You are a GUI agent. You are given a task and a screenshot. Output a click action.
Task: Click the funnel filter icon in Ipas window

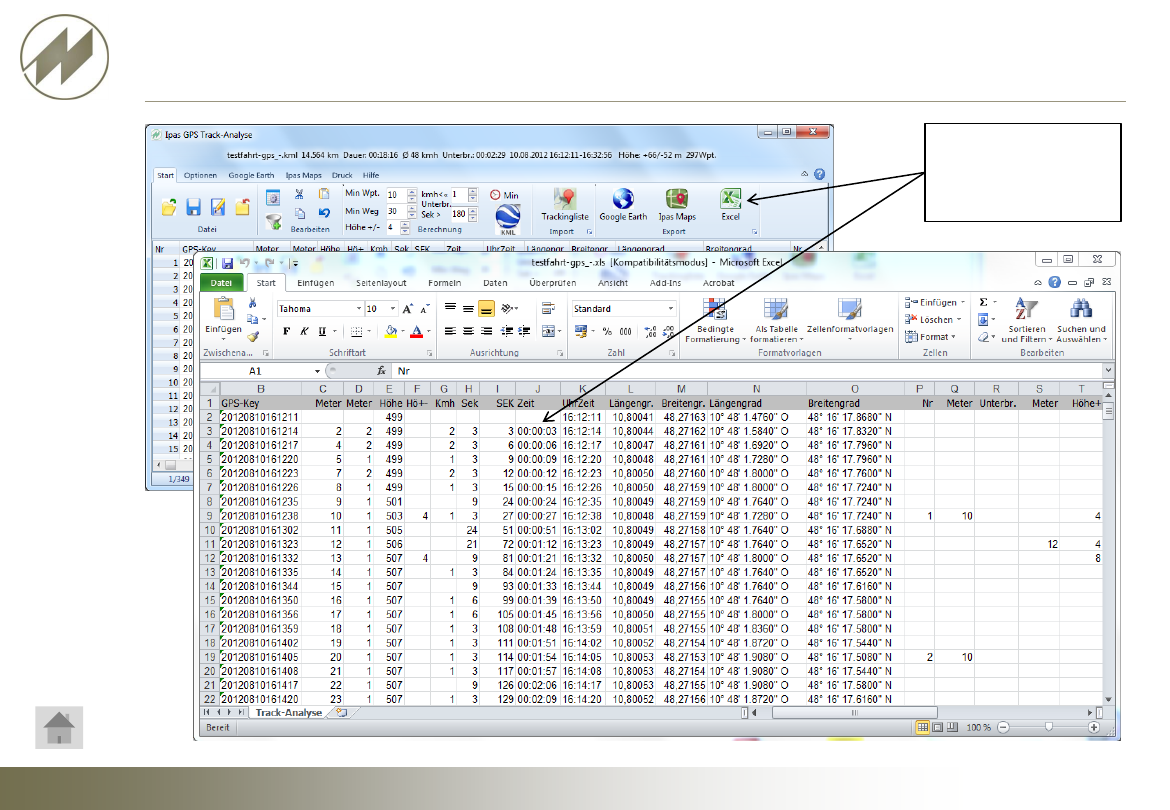pyautogui.click(x=274, y=222)
